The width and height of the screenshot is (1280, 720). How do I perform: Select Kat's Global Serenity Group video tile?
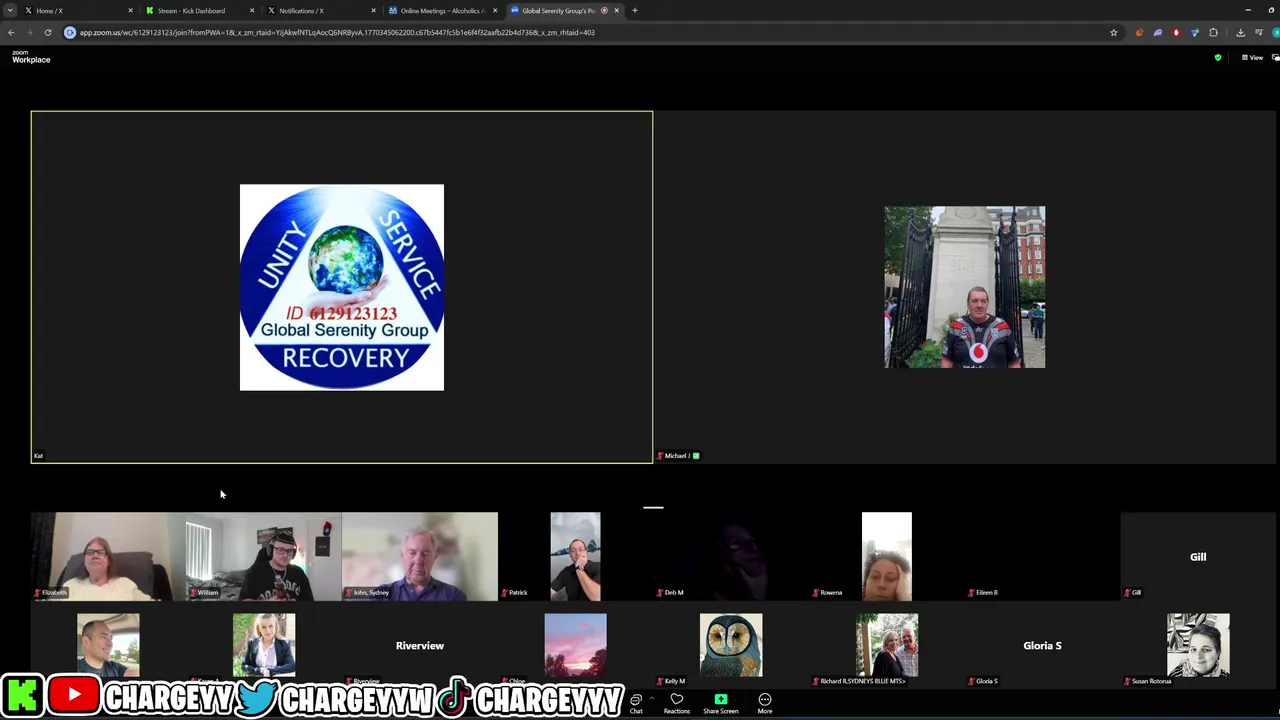pos(342,287)
